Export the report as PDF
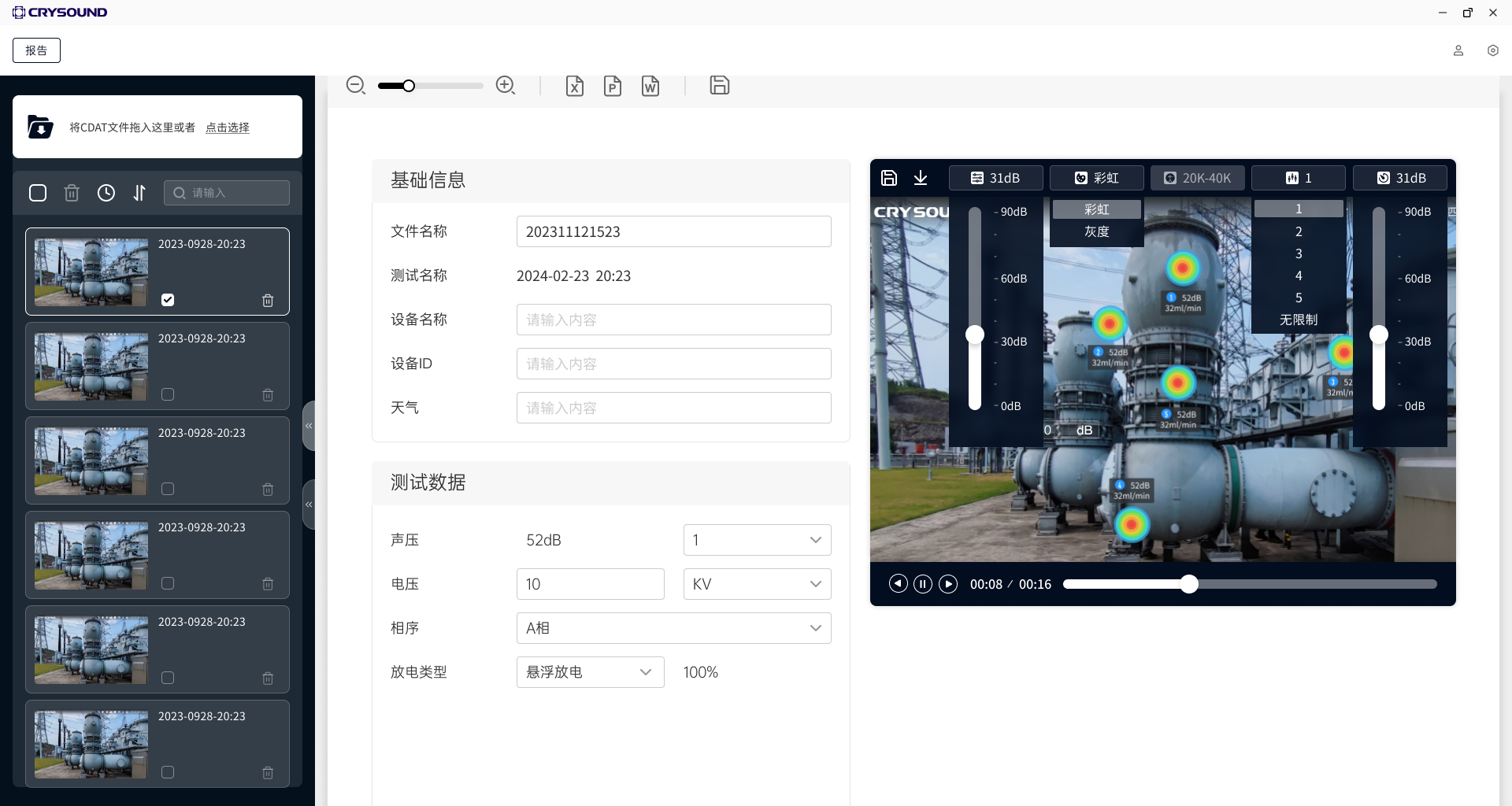Screen dimensions: 1512x806 613,86
